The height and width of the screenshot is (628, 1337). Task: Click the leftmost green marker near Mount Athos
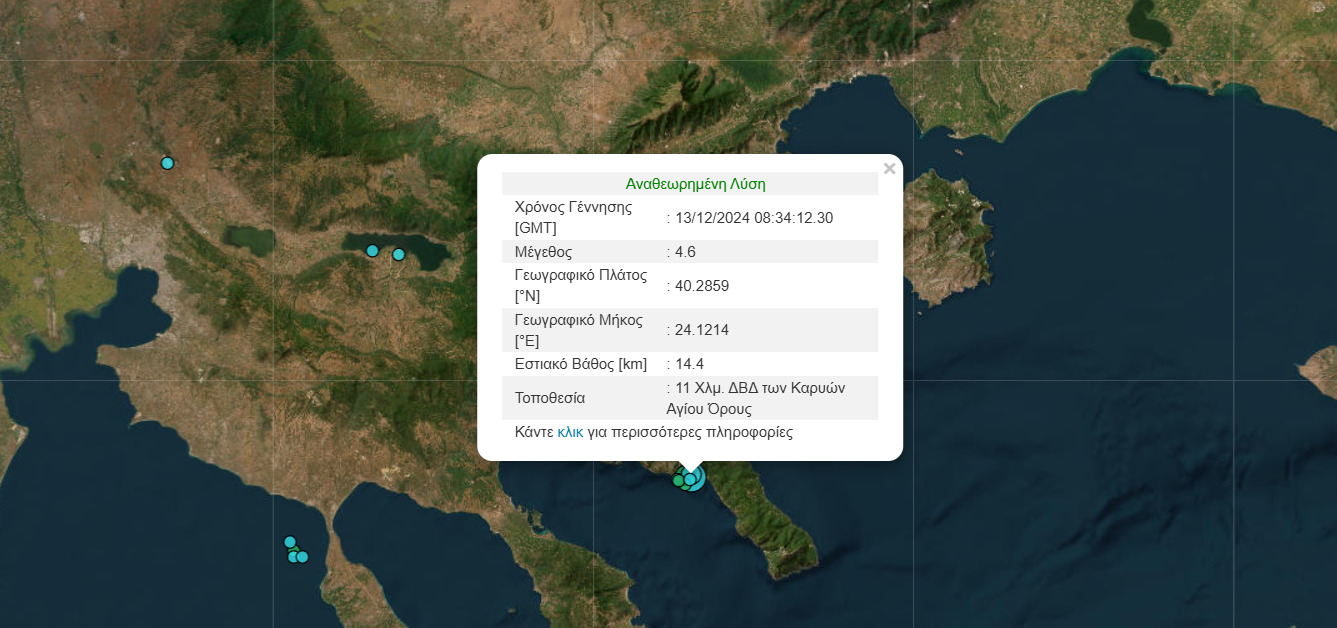tap(678, 481)
